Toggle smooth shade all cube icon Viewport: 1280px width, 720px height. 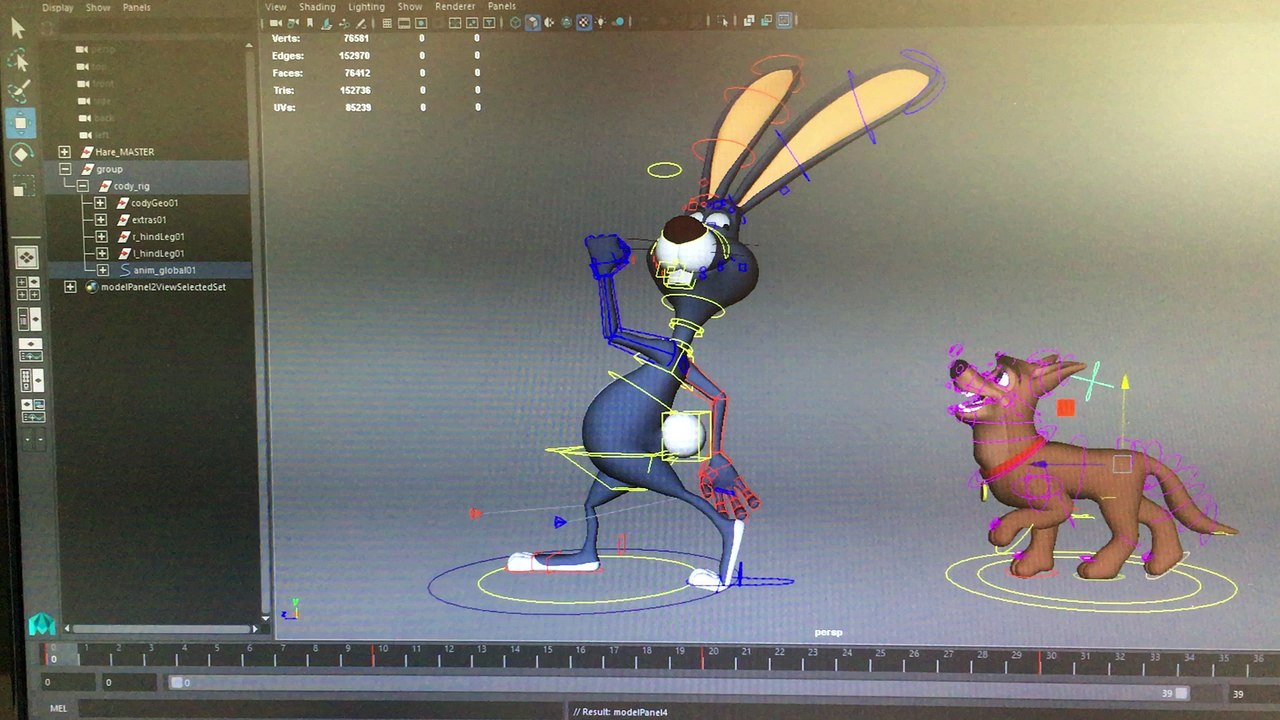pos(533,22)
